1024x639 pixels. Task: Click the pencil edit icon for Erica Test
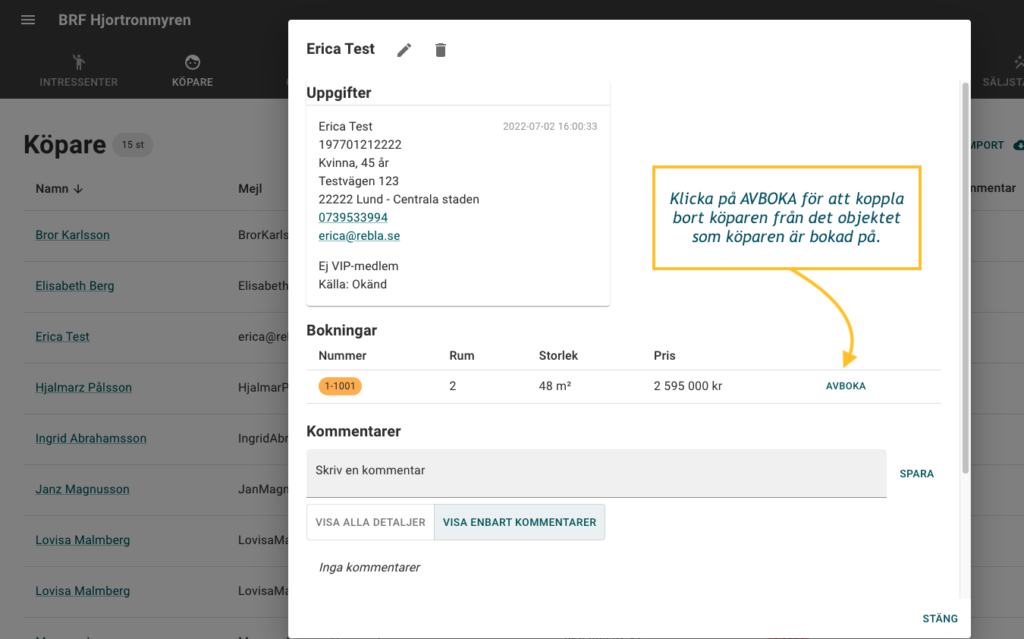(x=404, y=50)
